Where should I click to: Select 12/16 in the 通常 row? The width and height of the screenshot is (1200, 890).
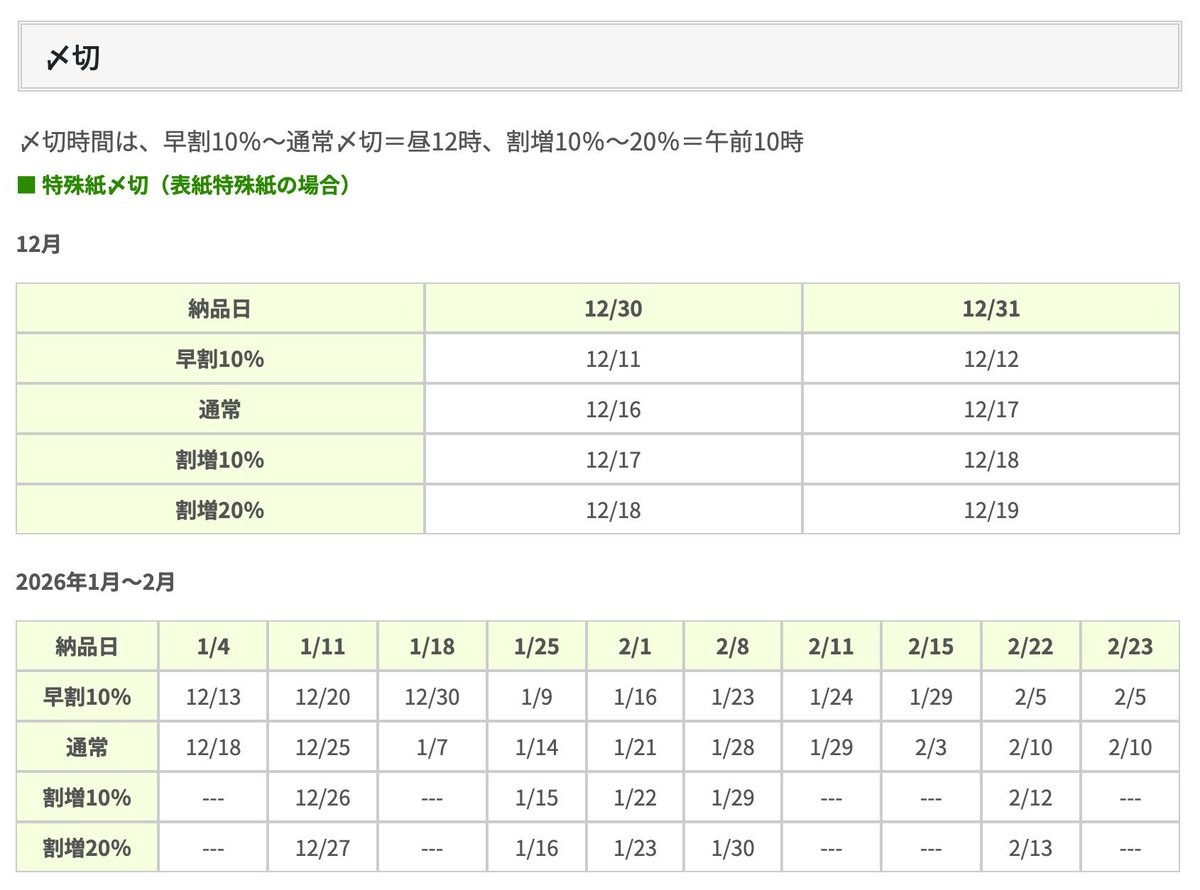click(613, 410)
